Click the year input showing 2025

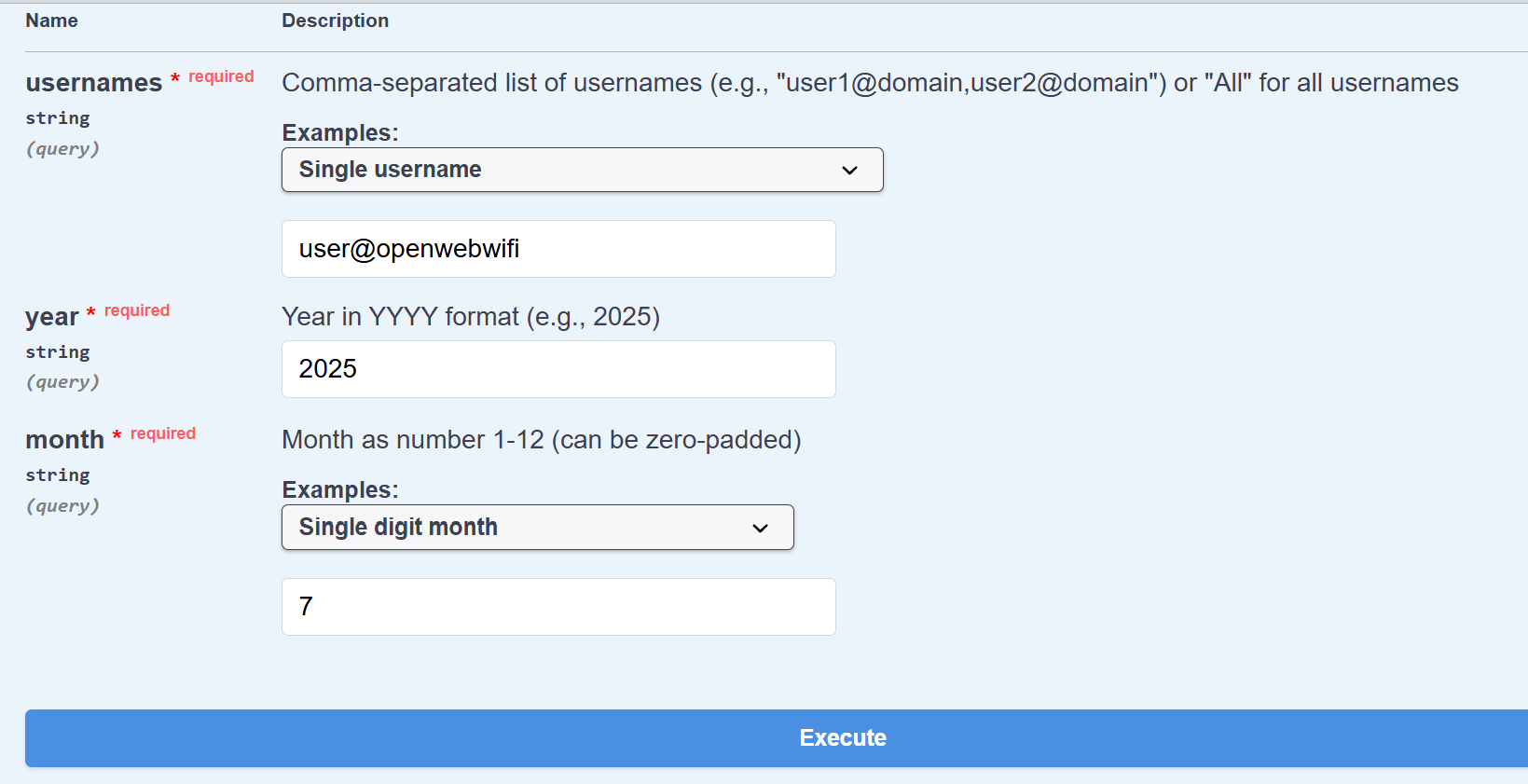[x=558, y=369]
